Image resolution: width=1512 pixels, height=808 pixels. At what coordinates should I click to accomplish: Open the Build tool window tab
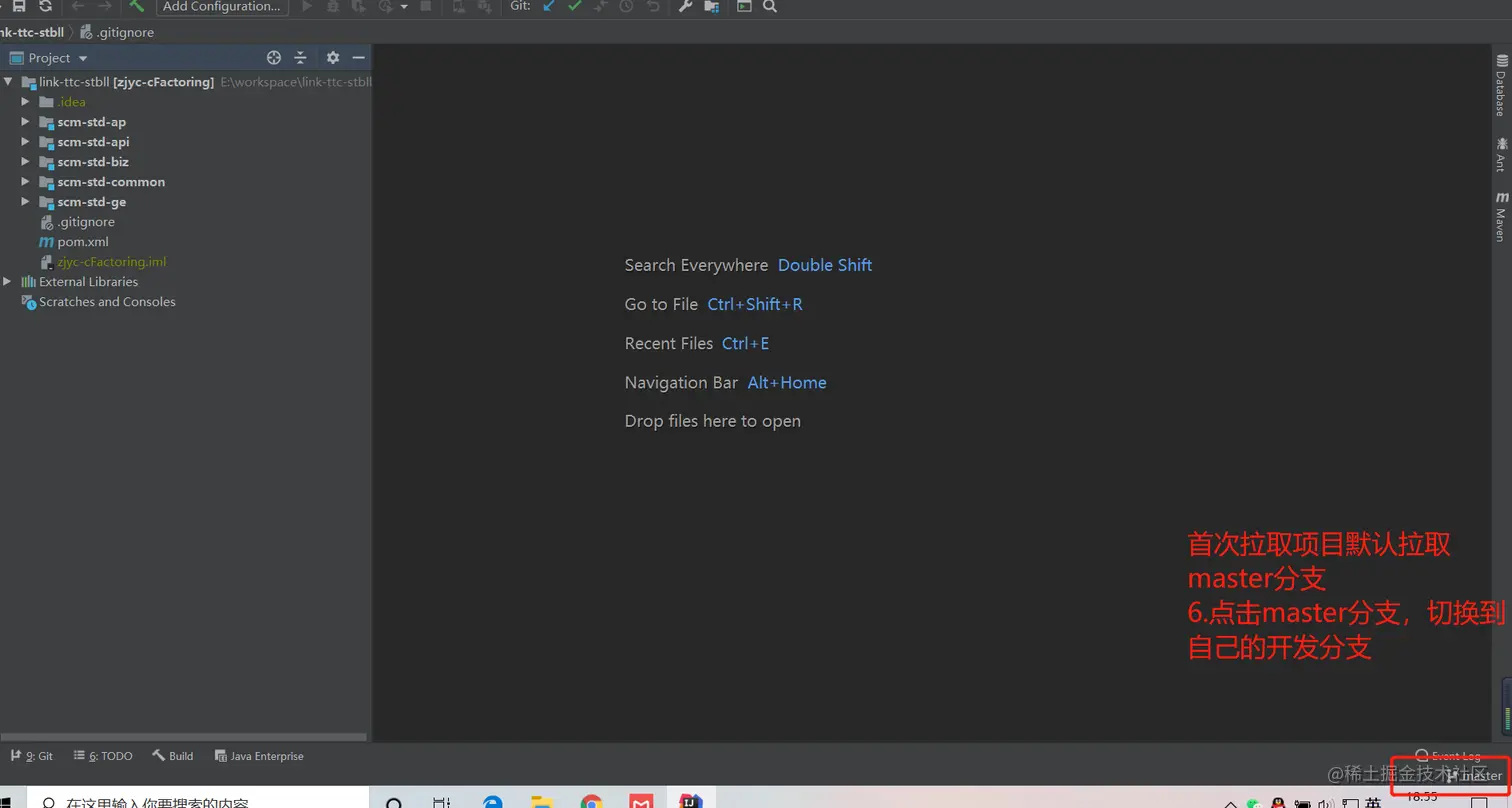click(x=173, y=756)
